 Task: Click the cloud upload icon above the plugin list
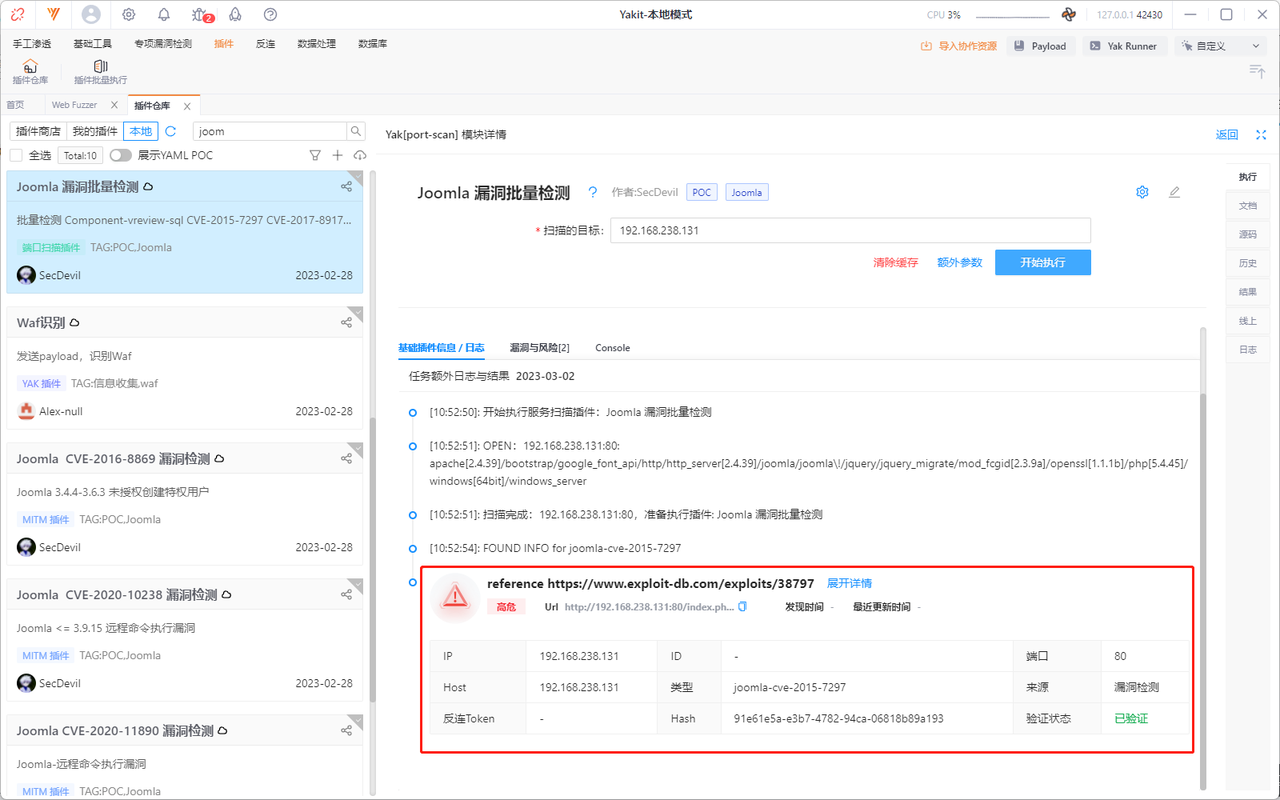pos(360,155)
